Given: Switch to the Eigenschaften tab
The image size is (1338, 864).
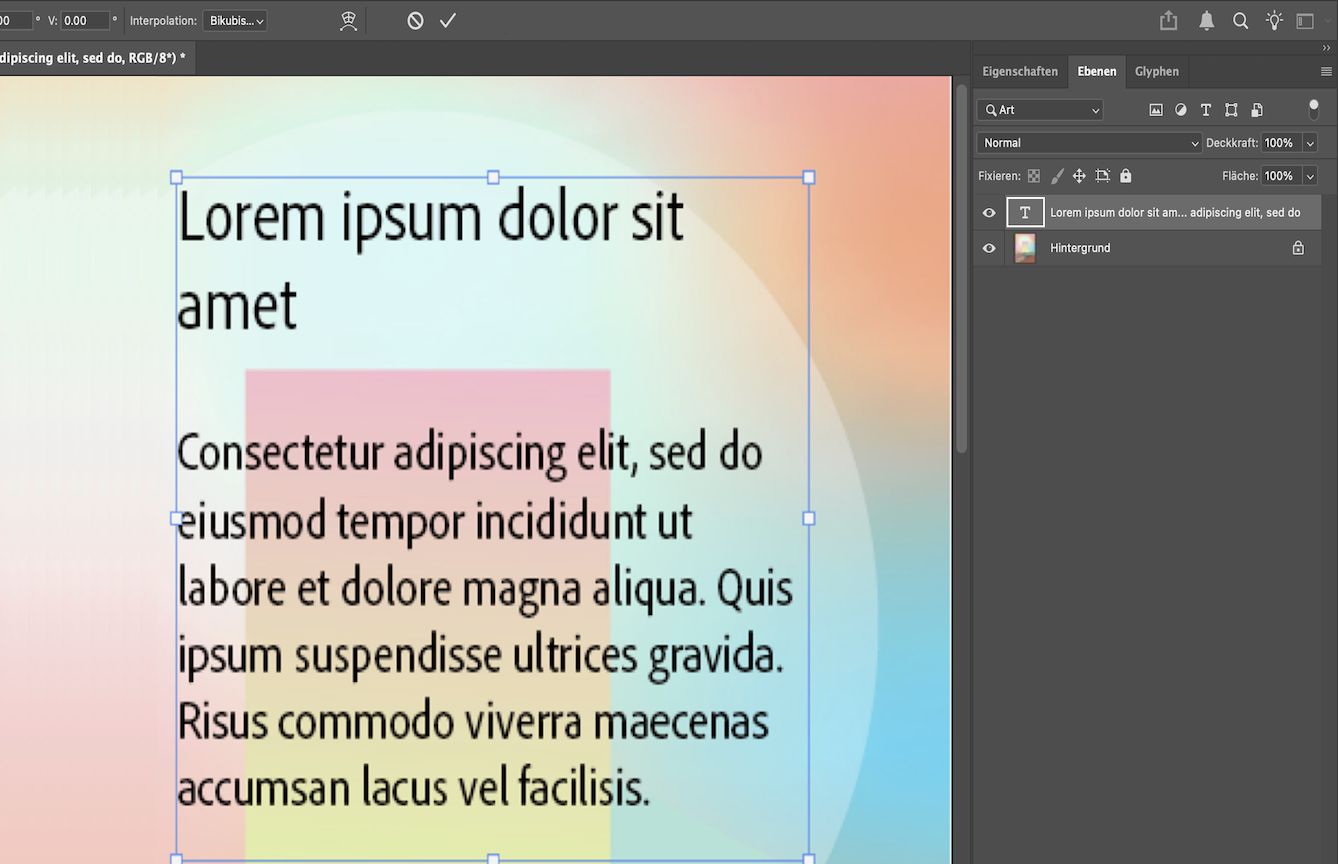Looking at the screenshot, I should [x=1020, y=71].
